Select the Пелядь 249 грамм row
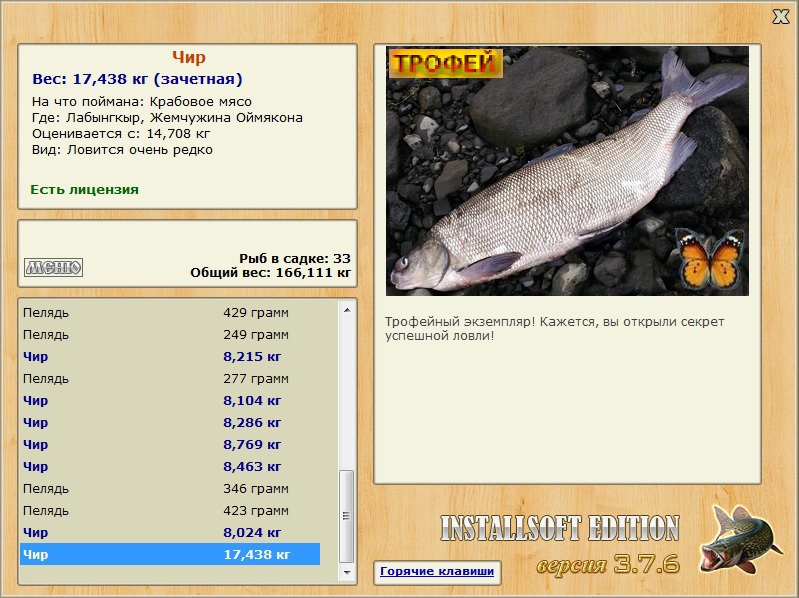 pyautogui.click(x=170, y=335)
